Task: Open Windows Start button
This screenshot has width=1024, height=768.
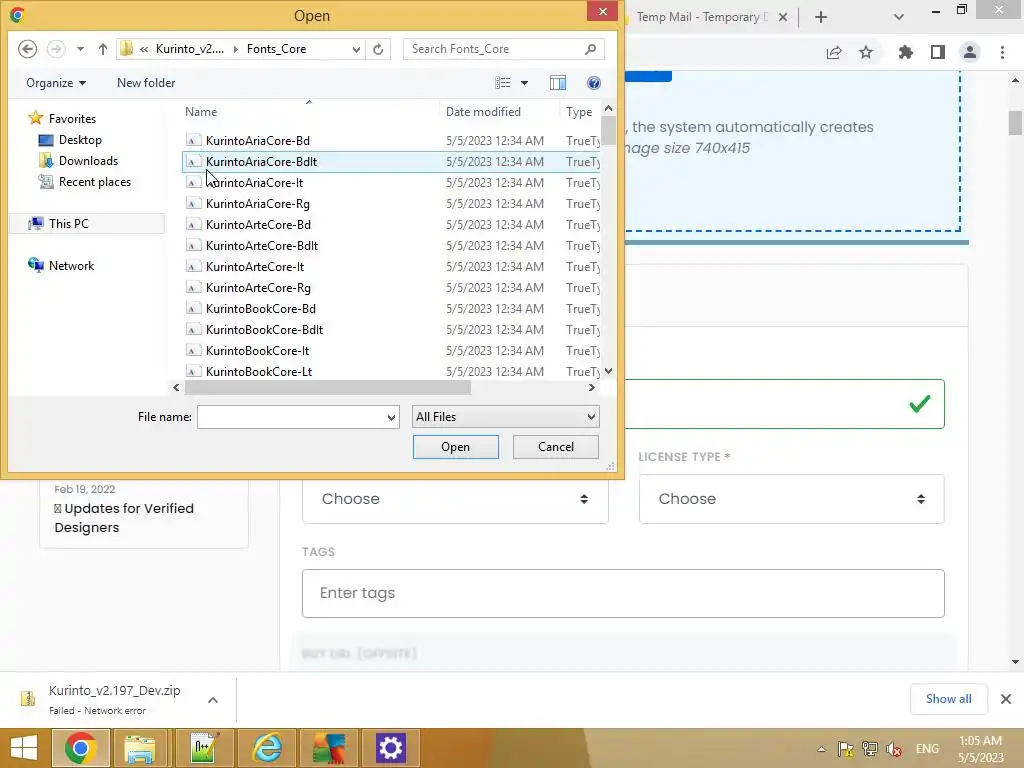Action: coord(24,748)
